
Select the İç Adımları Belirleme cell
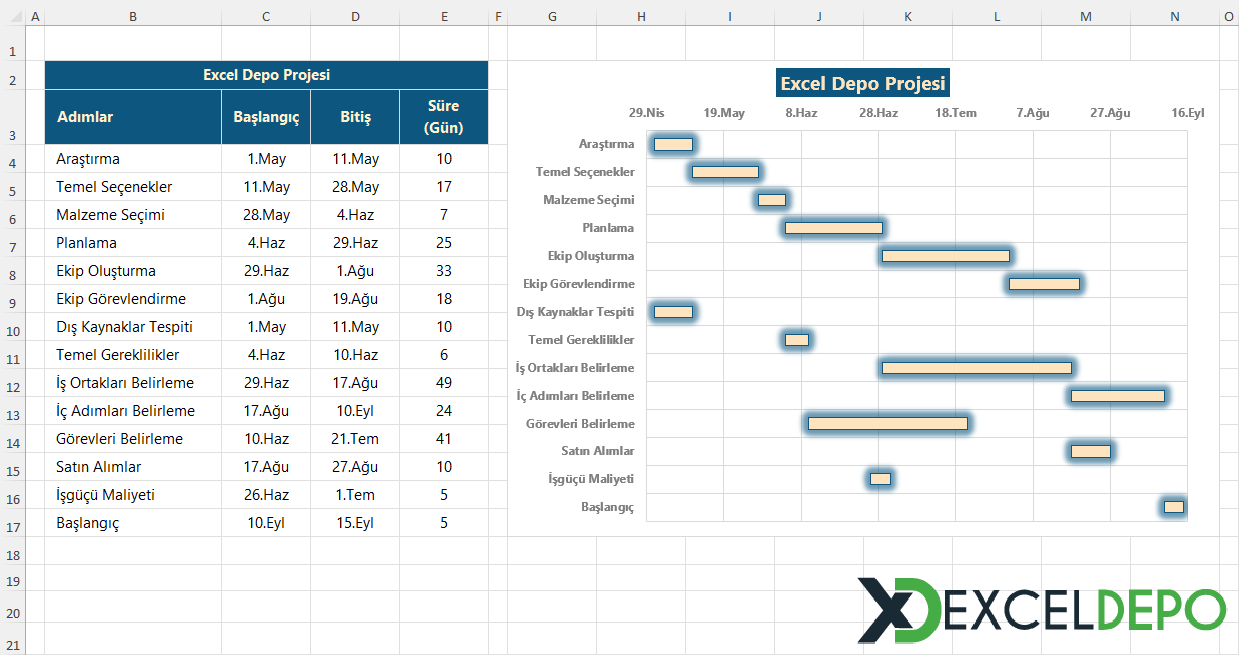pos(133,411)
